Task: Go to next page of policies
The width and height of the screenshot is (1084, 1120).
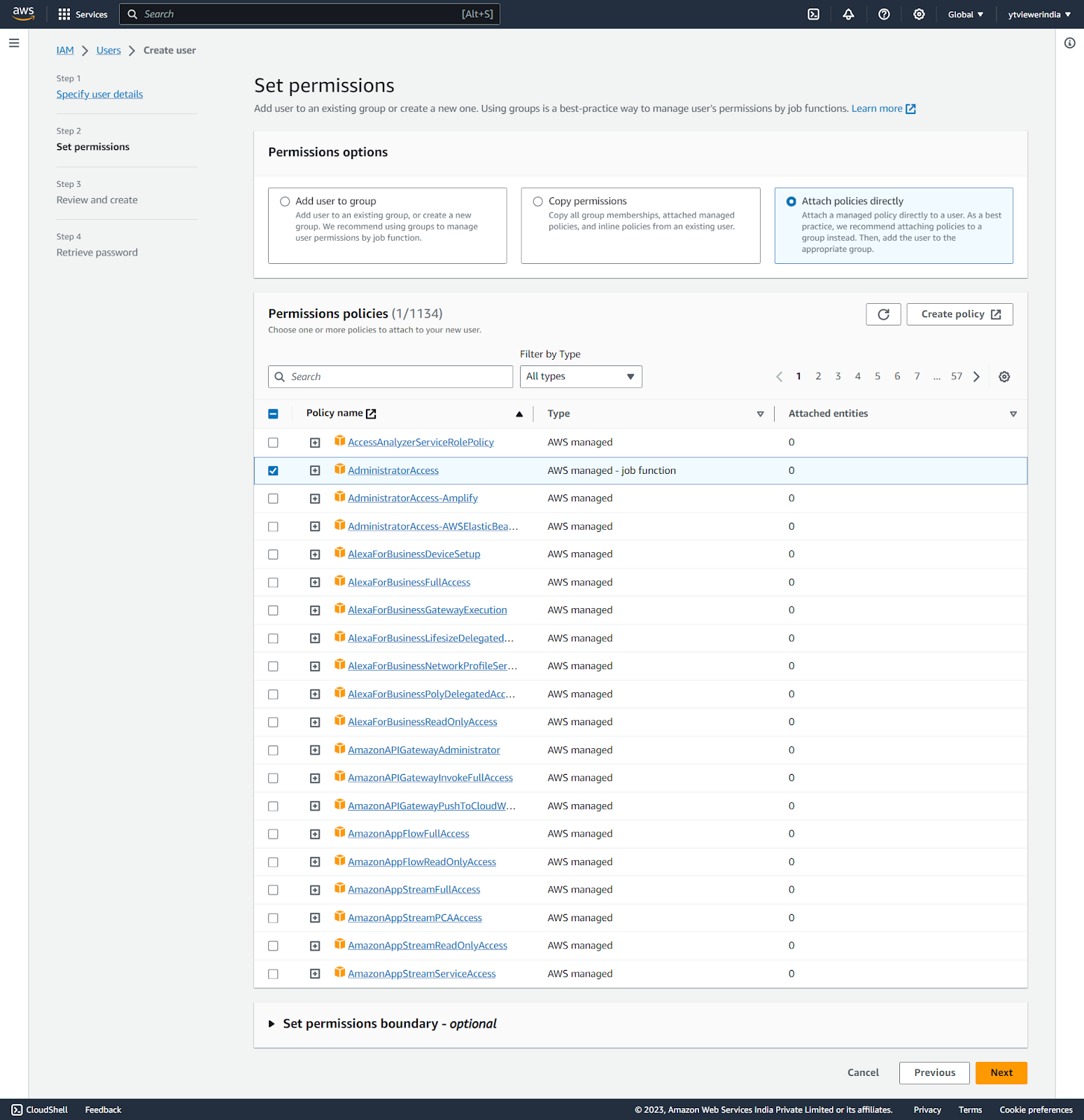Action: [x=976, y=377]
